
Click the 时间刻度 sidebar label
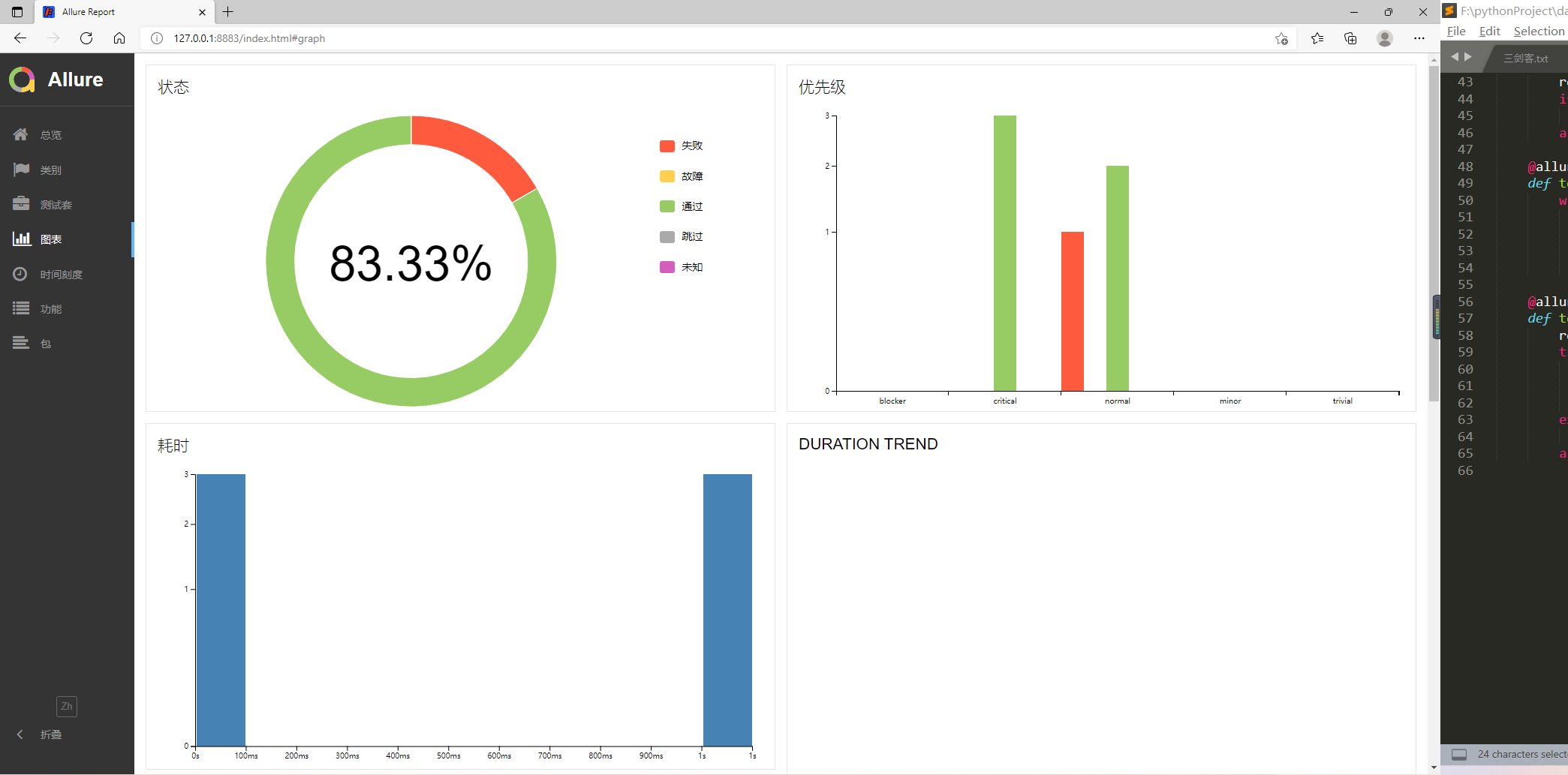coord(62,275)
